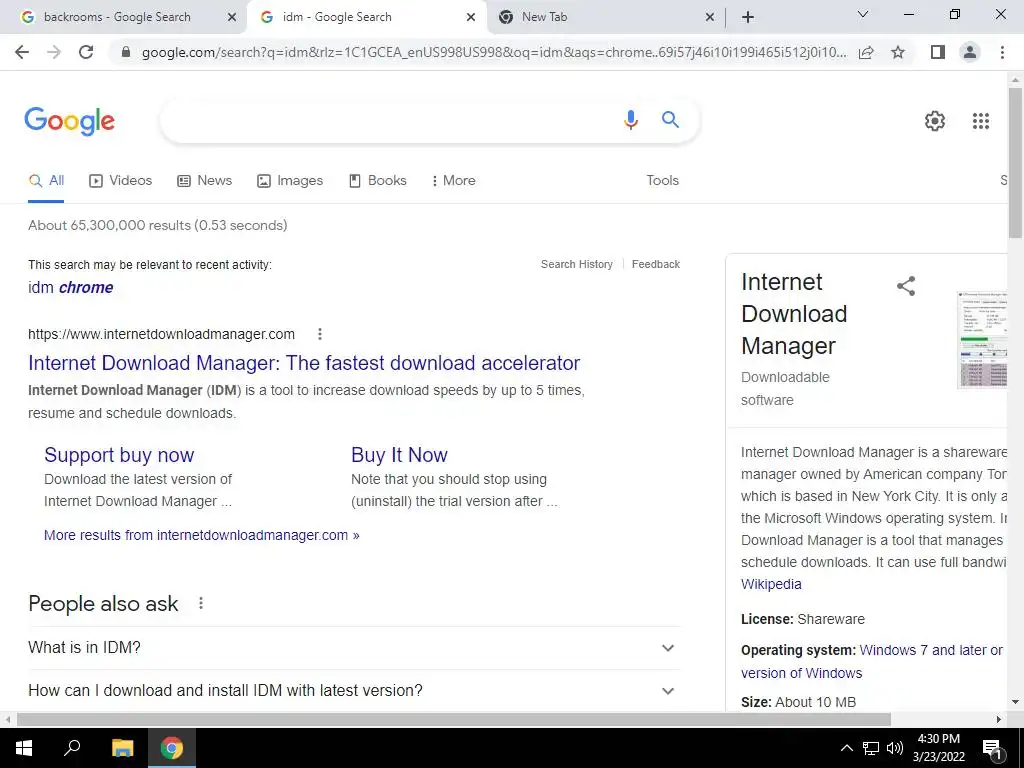Click the IDM screenshot thumbnail
The height and width of the screenshot is (768, 1024).
pyautogui.click(x=982, y=340)
